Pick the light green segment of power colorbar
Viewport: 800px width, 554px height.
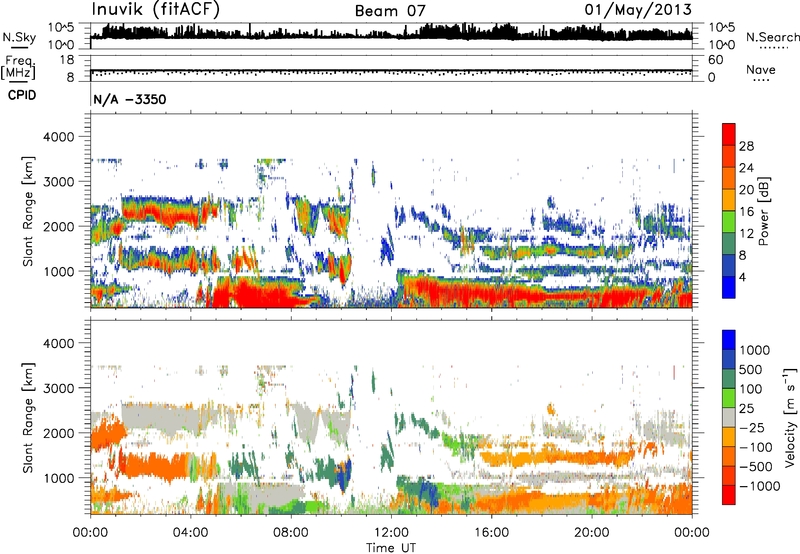[x=729, y=222]
